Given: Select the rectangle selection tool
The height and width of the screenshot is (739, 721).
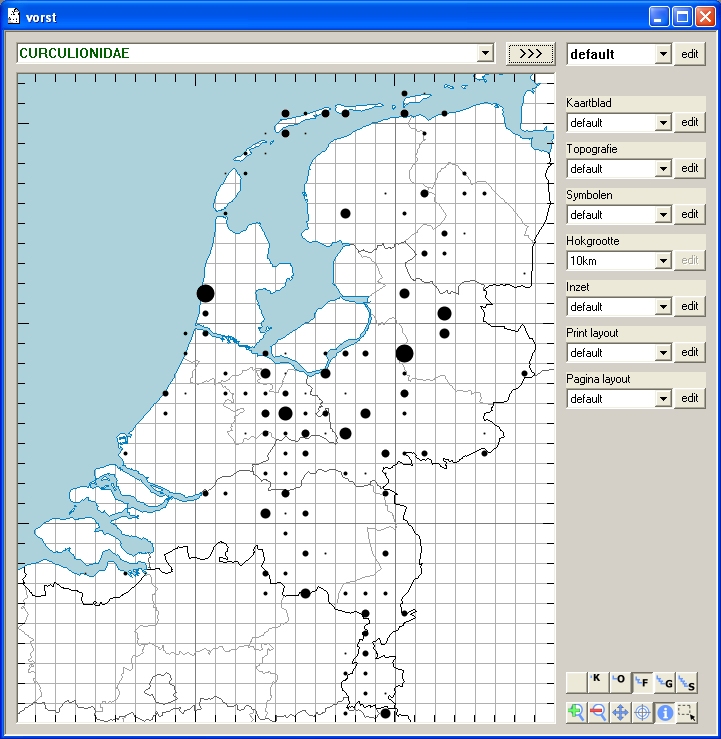Looking at the screenshot, I should coord(686,712).
